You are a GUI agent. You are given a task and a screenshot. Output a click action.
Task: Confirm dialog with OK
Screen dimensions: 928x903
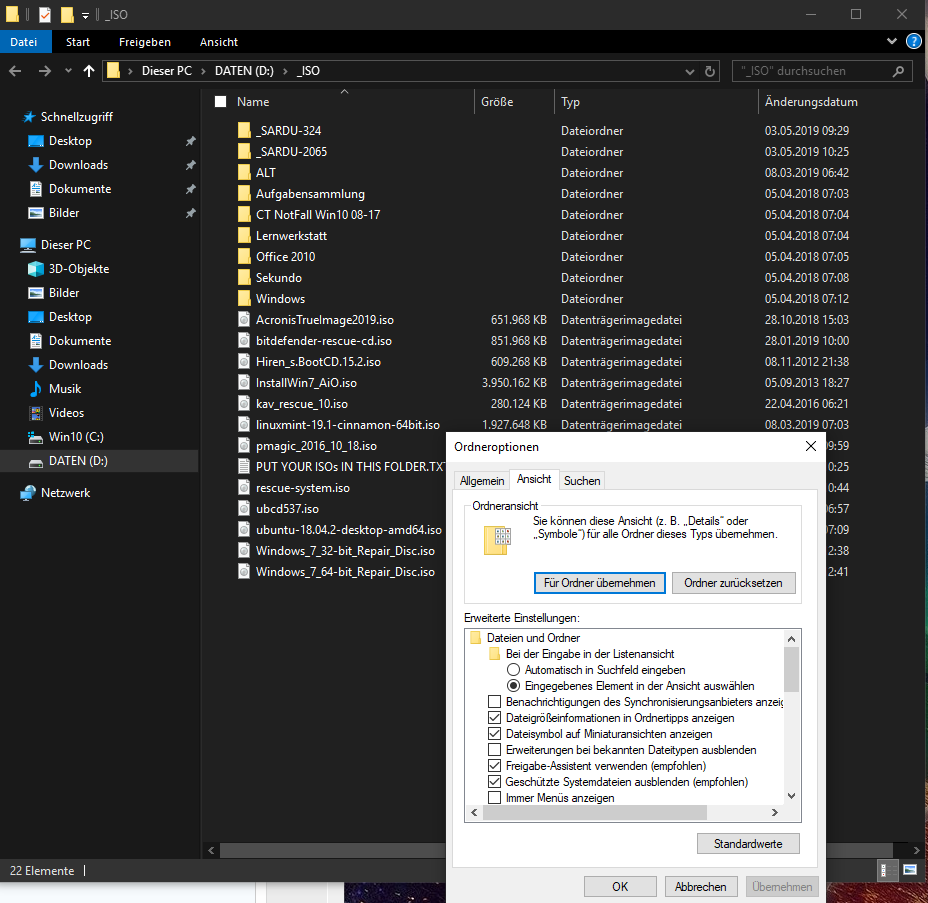(x=620, y=886)
